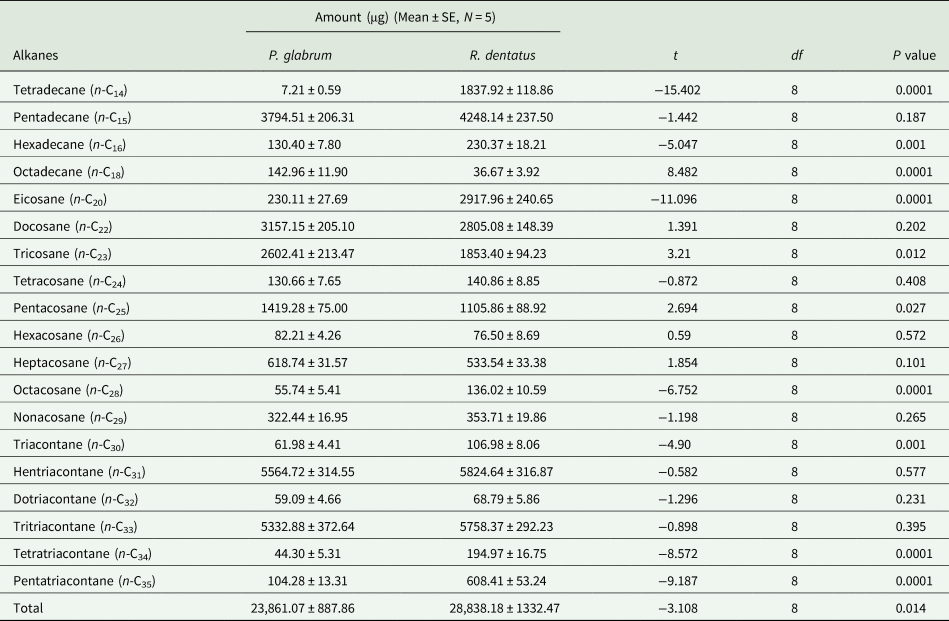Click the df column header
The image size is (949, 621).
pyautogui.click(x=795, y=56)
